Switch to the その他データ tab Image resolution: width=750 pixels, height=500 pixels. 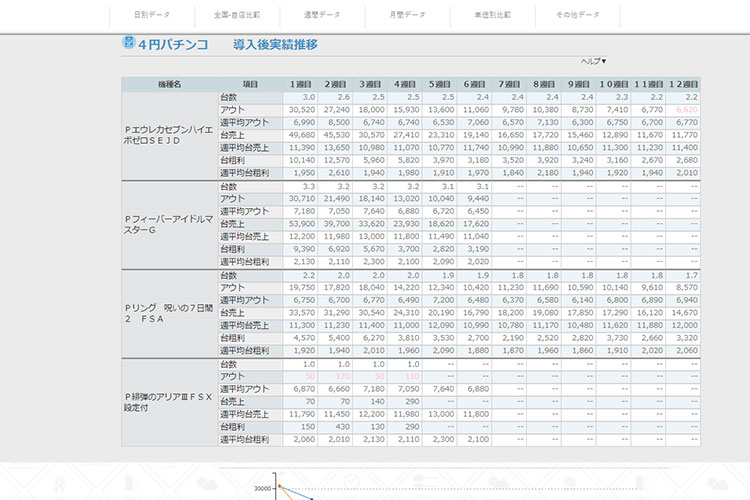[x=578, y=15]
